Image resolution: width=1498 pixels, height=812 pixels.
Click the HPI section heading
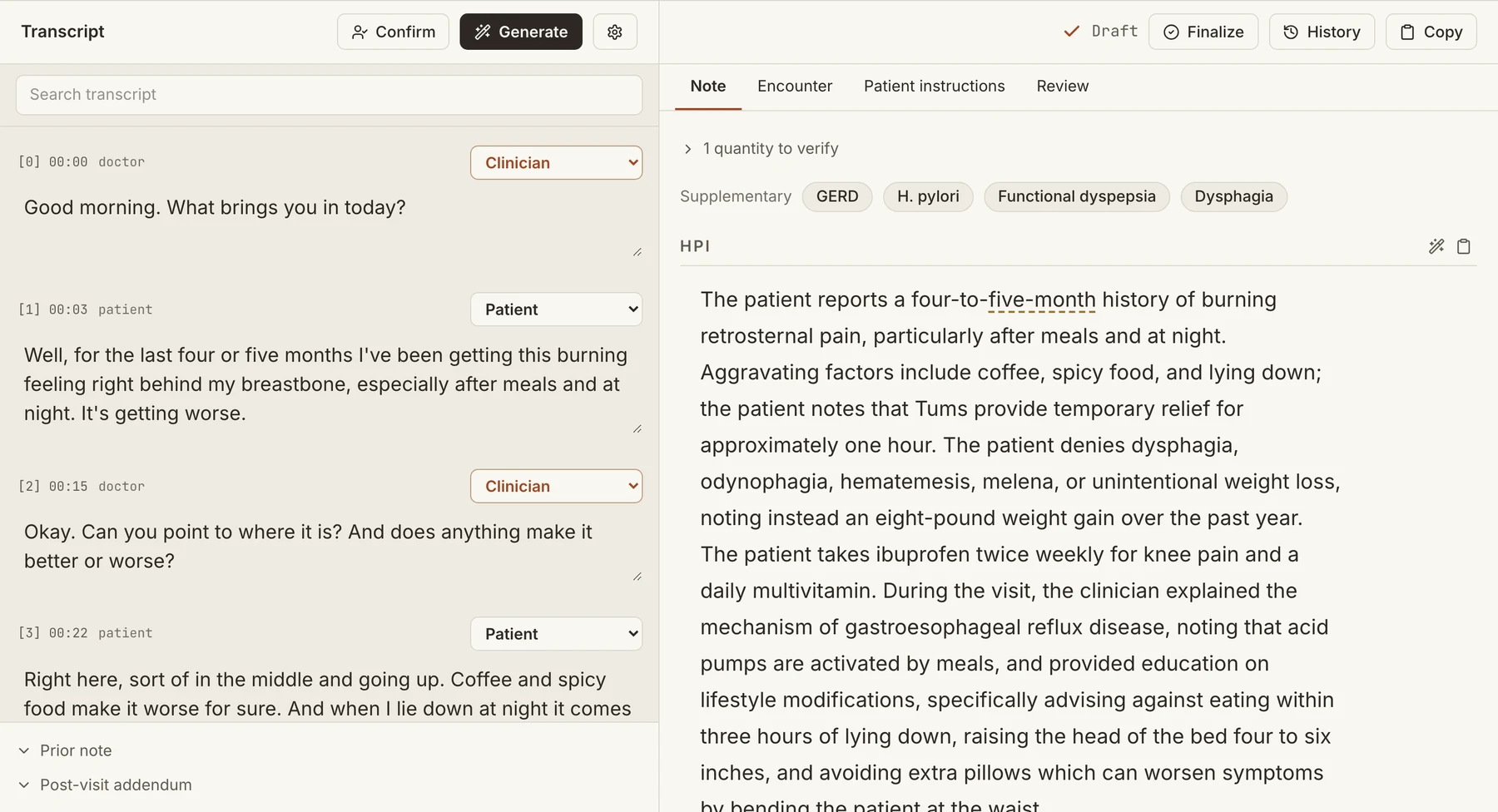coord(695,246)
